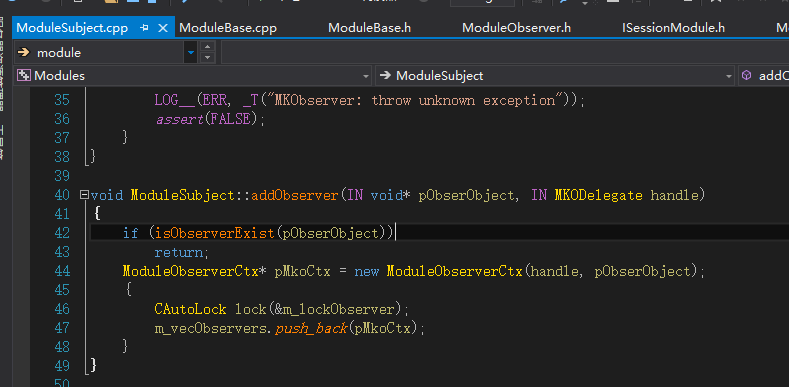Collapse the addObserver function at line 40
The width and height of the screenshot is (789, 387).
click(85, 195)
